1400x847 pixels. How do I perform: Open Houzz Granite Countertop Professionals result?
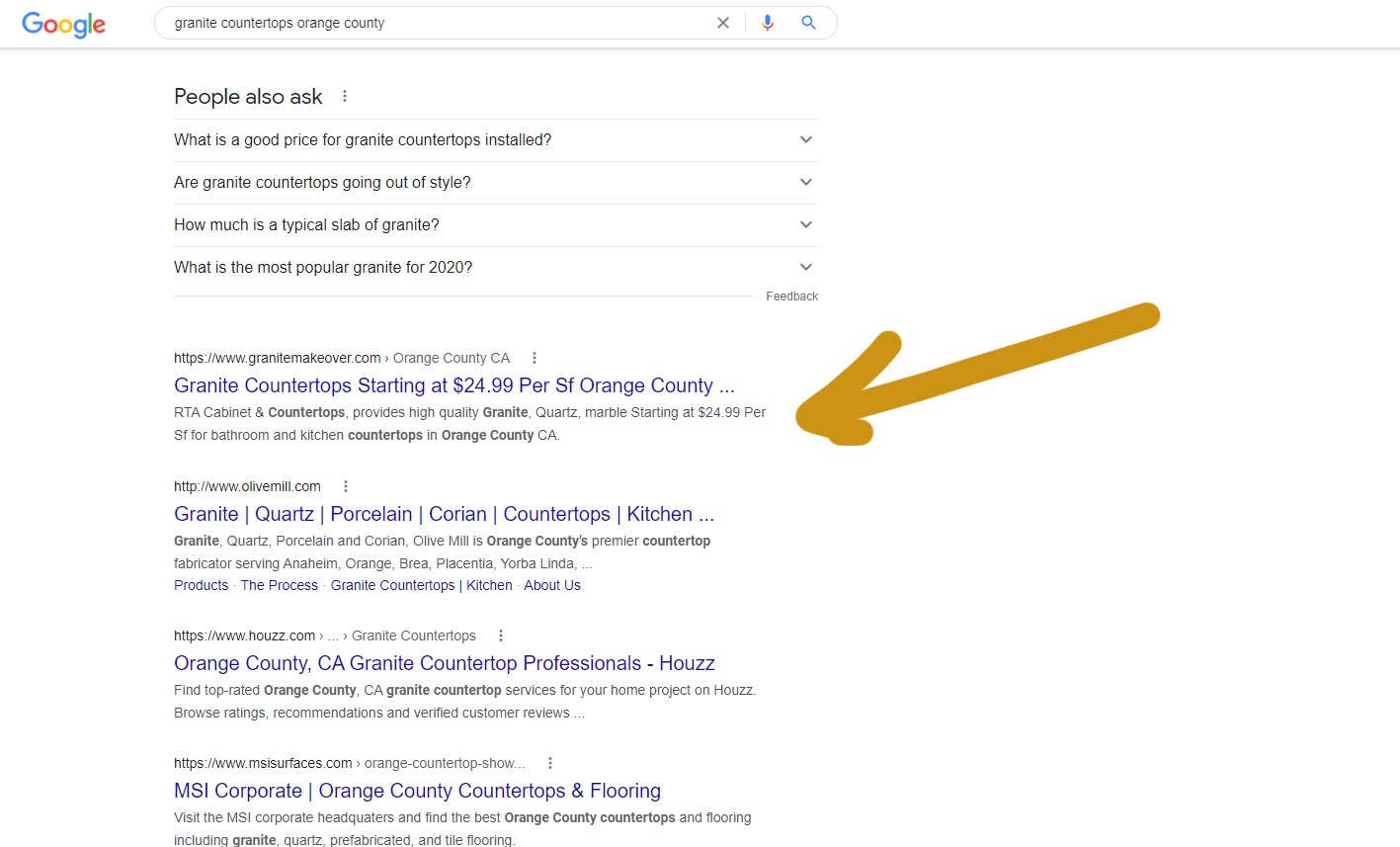tap(445, 663)
